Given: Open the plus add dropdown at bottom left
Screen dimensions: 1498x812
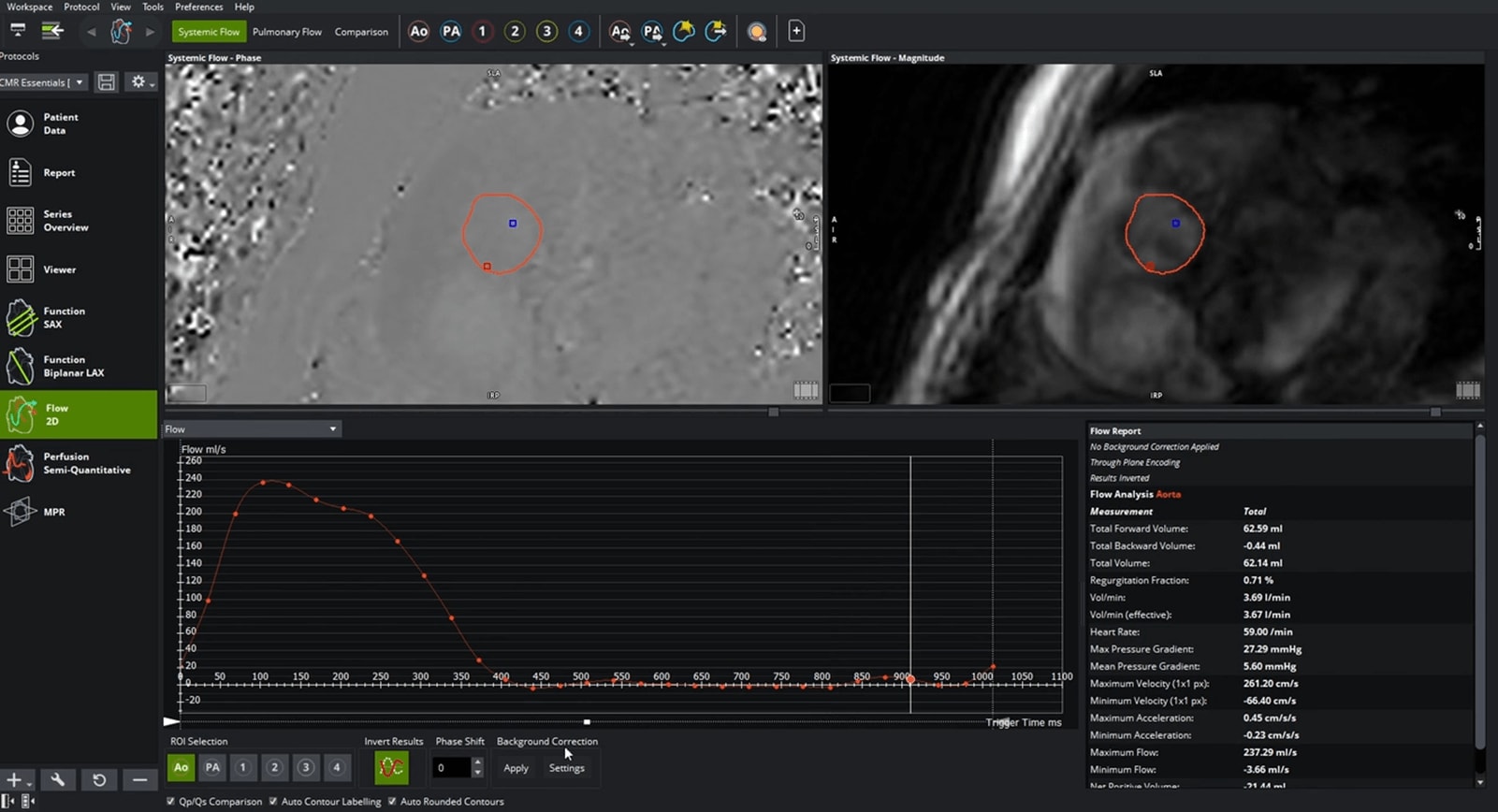Looking at the screenshot, I should pos(17,779).
